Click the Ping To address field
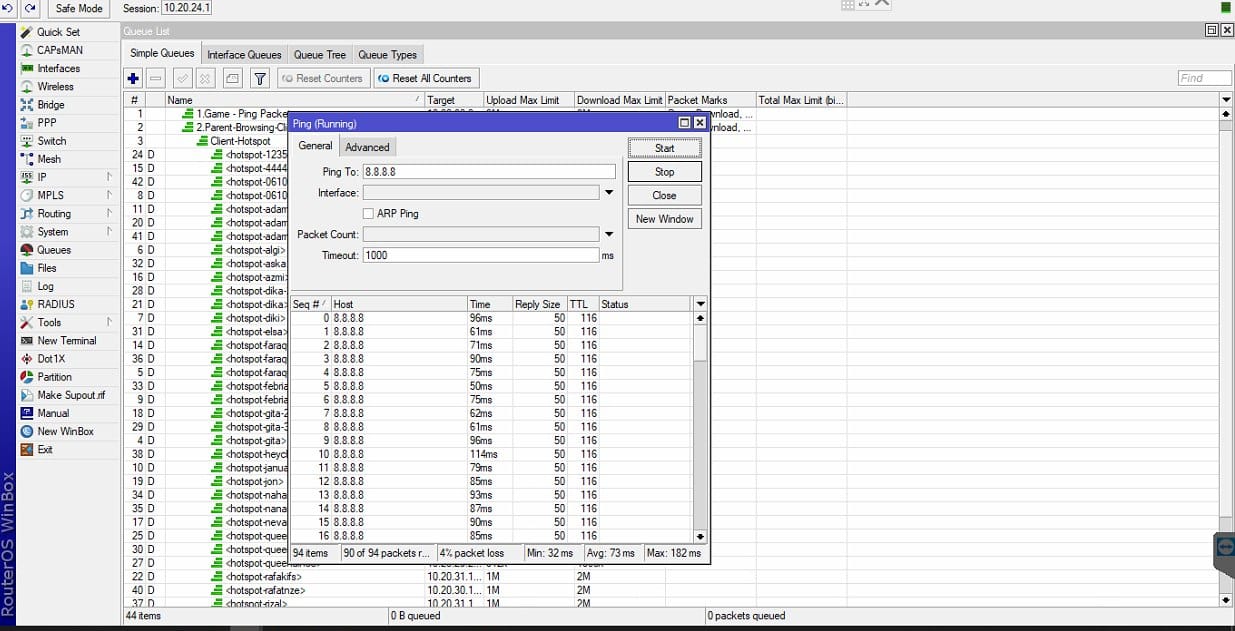Viewport: 1235px width, 631px height. coord(489,172)
